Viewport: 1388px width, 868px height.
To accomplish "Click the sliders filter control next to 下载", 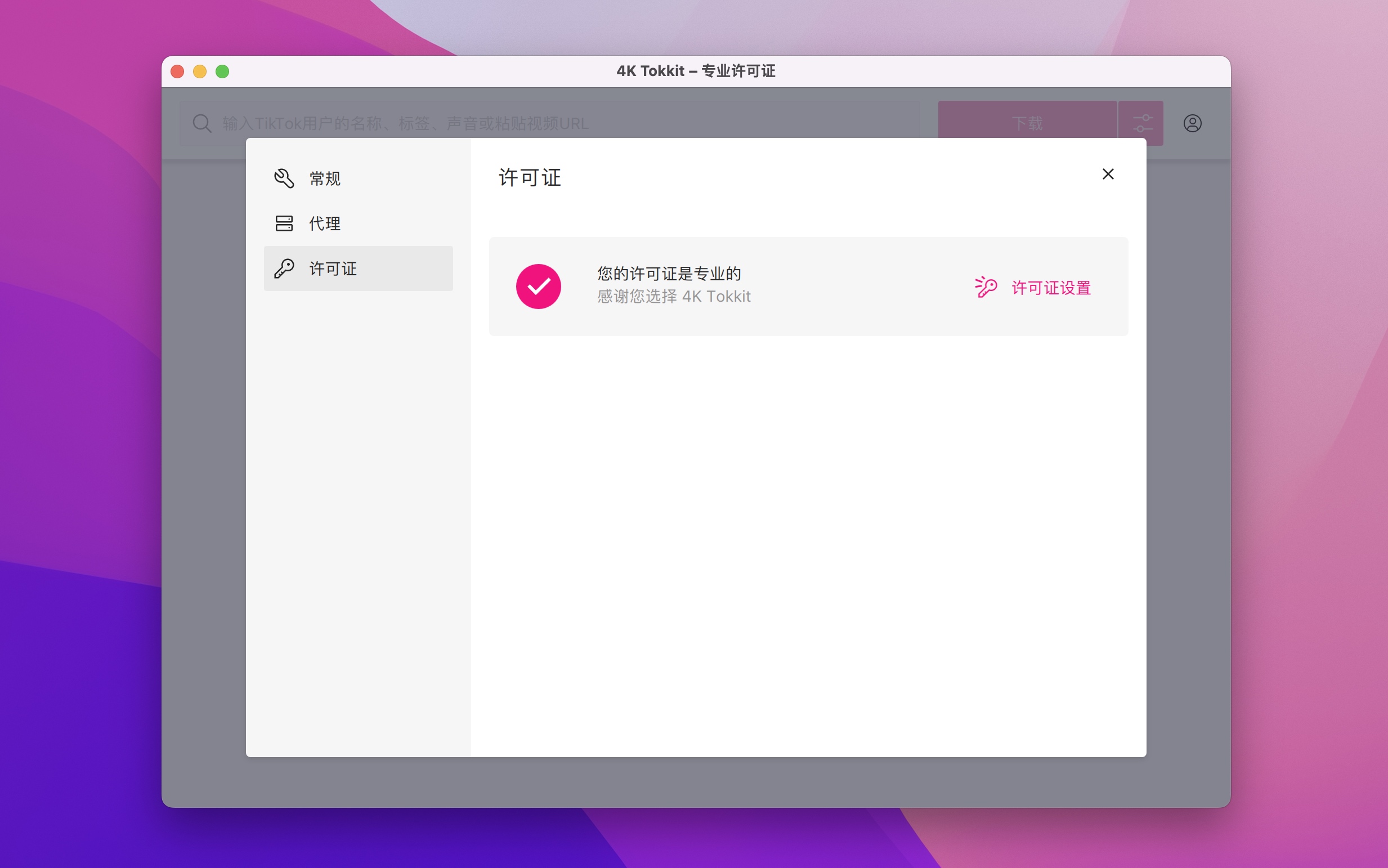I will click(x=1143, y=122).
